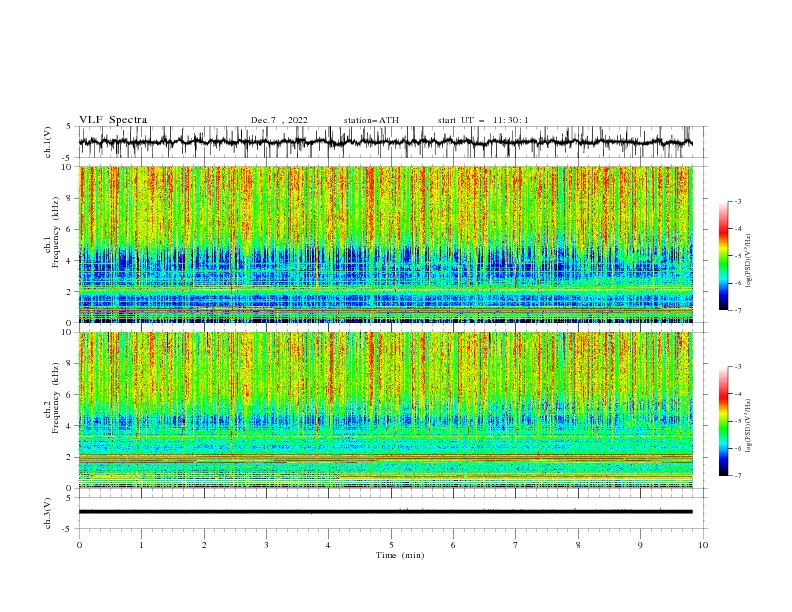Viewport: 792px width, 612px height.
Task: Click tick label 1 on the Time axis
Action: [141, 545]
